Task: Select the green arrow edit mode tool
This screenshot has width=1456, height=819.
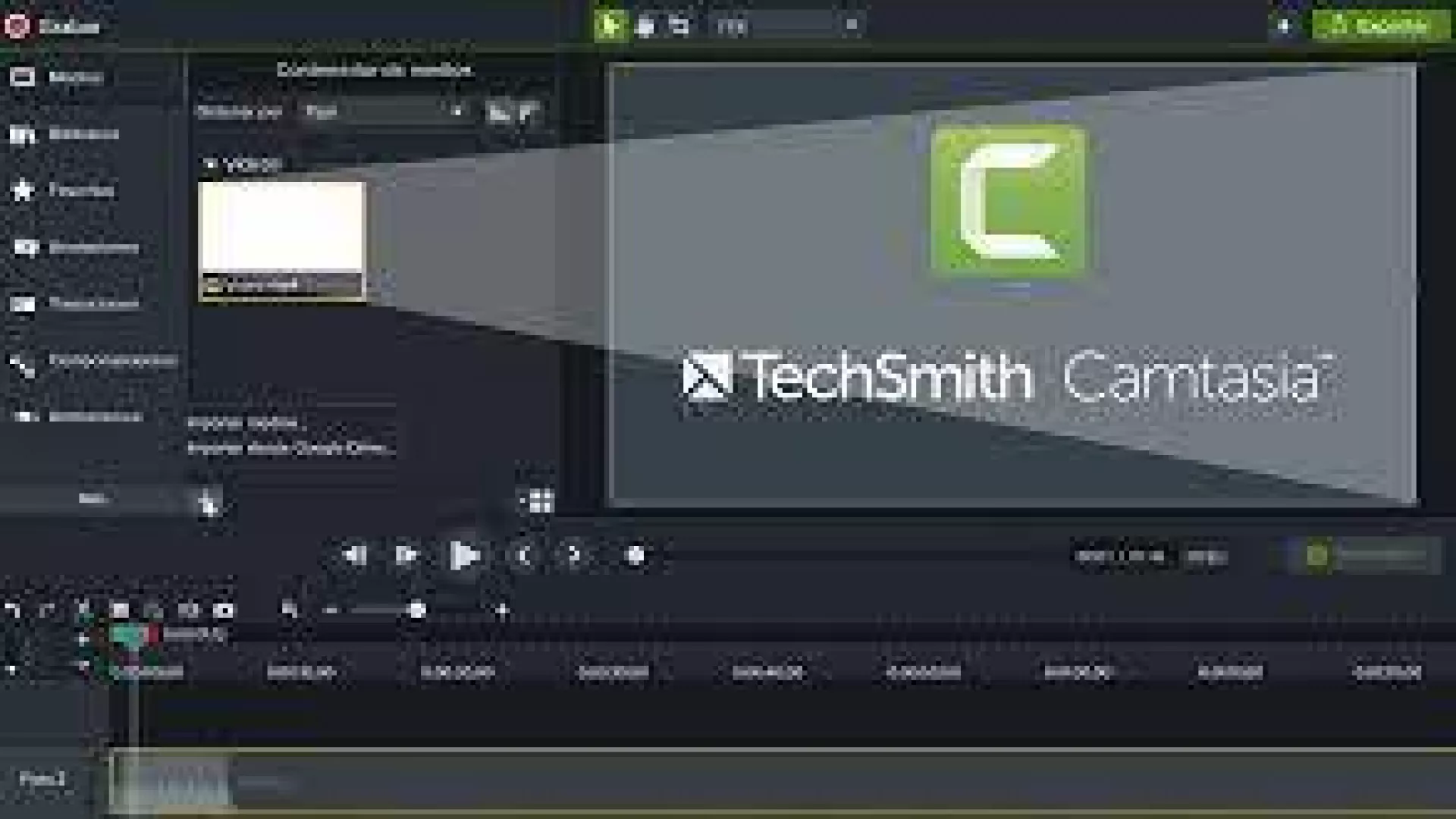Action: coord(609,26)
